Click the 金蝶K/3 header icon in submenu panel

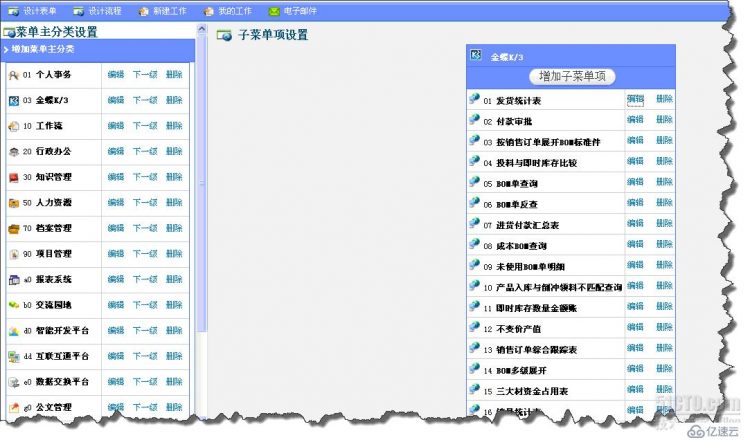[x=476, y=55]
